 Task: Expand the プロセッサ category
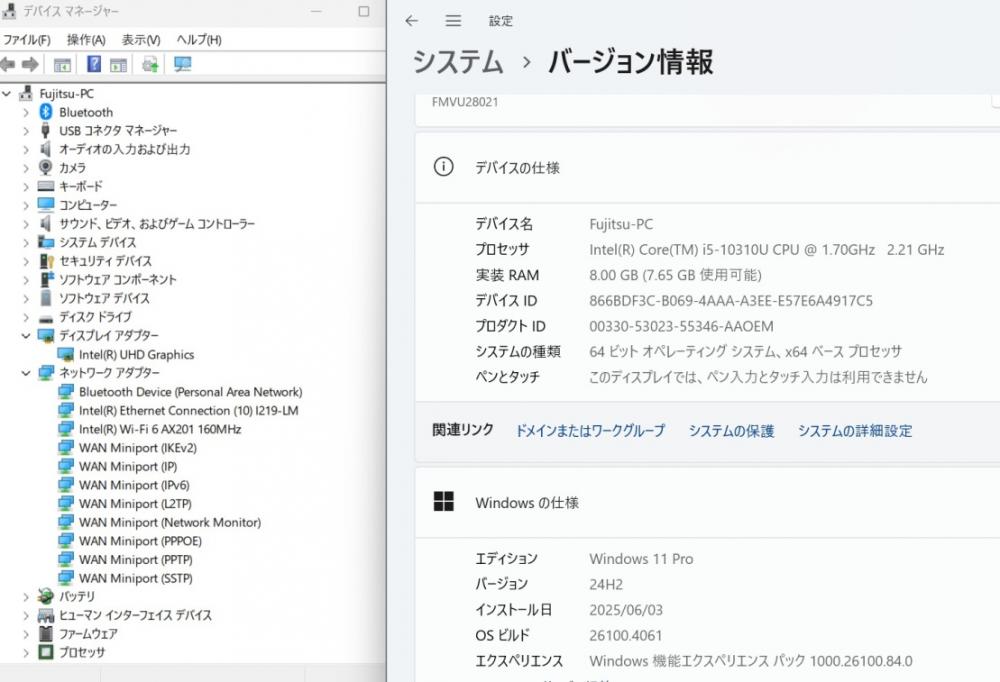coord(26,653)
